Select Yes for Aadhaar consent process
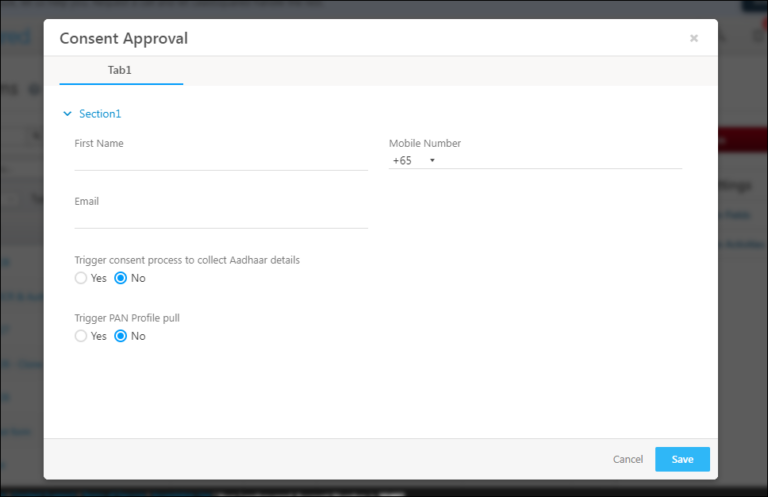Image resolution: width=768 pixels, height=497 pixels. [81, 278]
